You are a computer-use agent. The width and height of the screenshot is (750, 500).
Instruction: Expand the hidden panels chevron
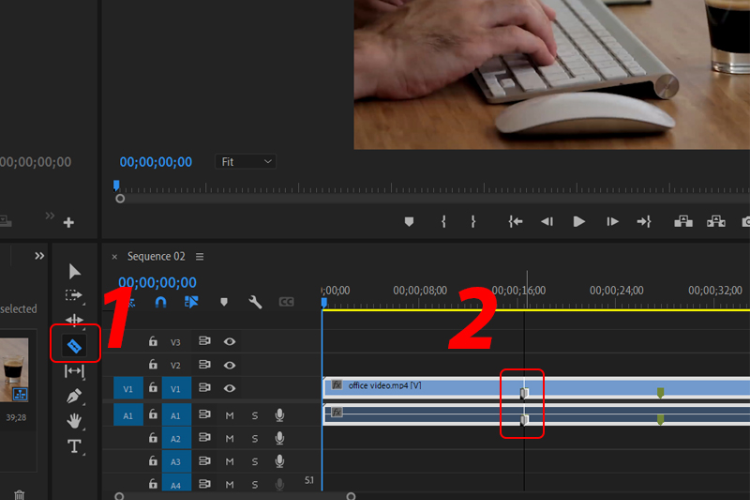[40, 256]
